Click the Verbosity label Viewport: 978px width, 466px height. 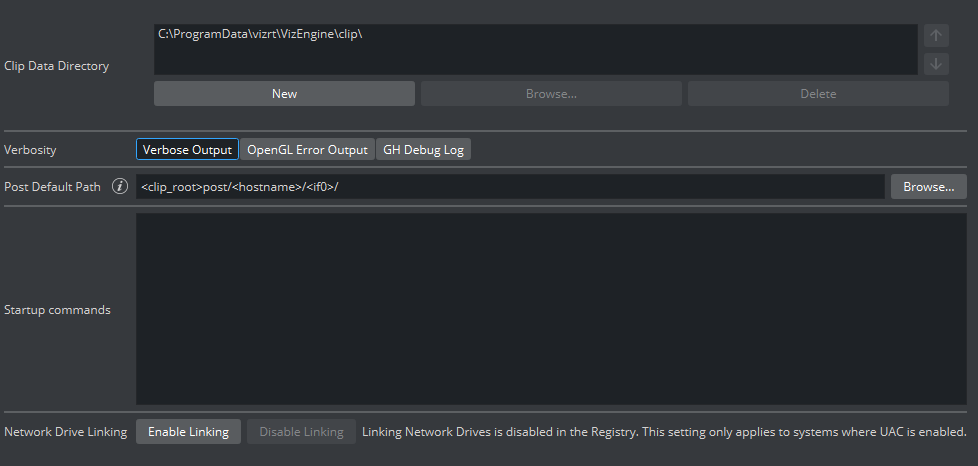30,150
